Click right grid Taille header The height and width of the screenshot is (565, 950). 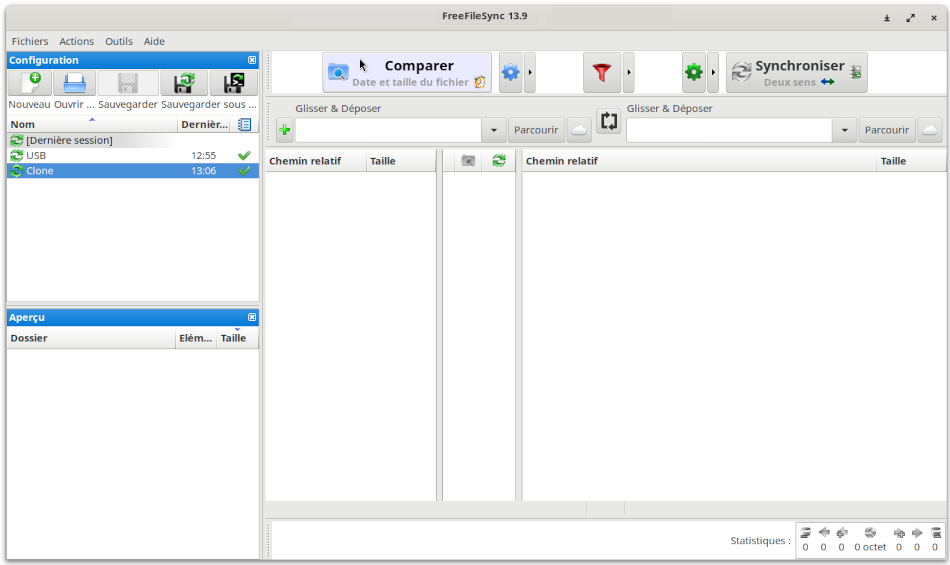pos(911,161)
